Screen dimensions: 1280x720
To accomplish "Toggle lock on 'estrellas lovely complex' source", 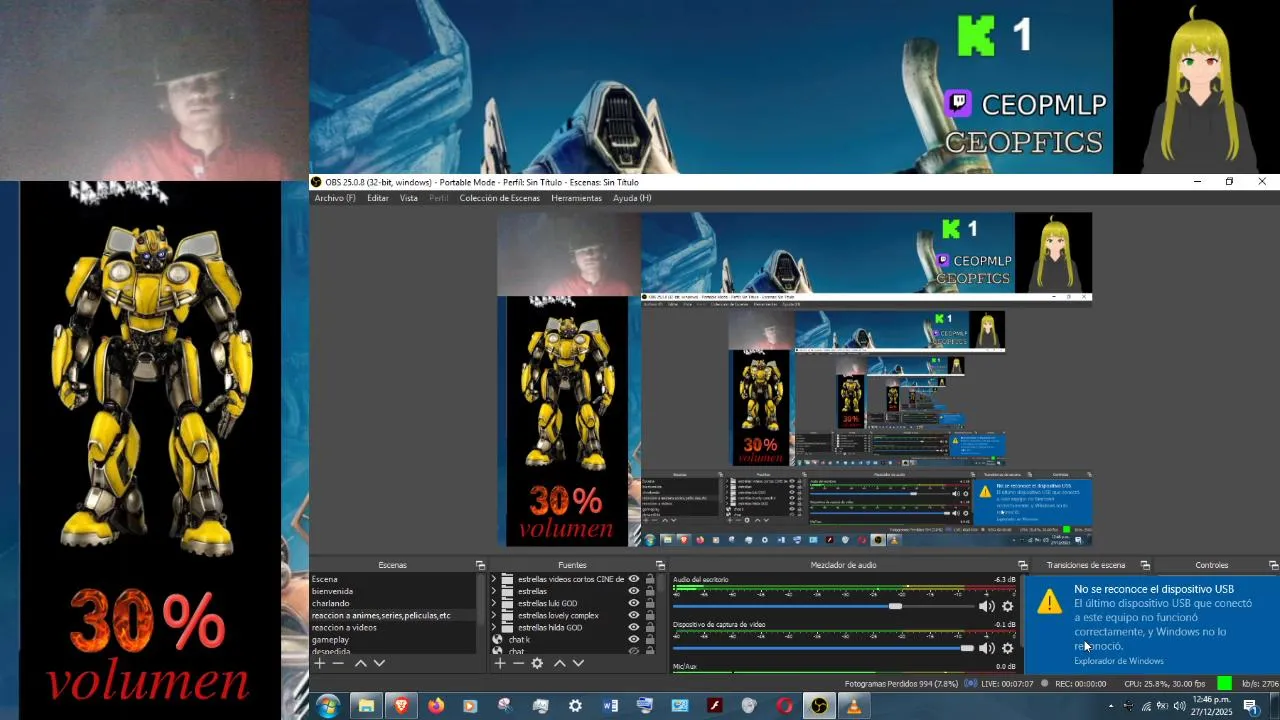I will click(650, 615).
